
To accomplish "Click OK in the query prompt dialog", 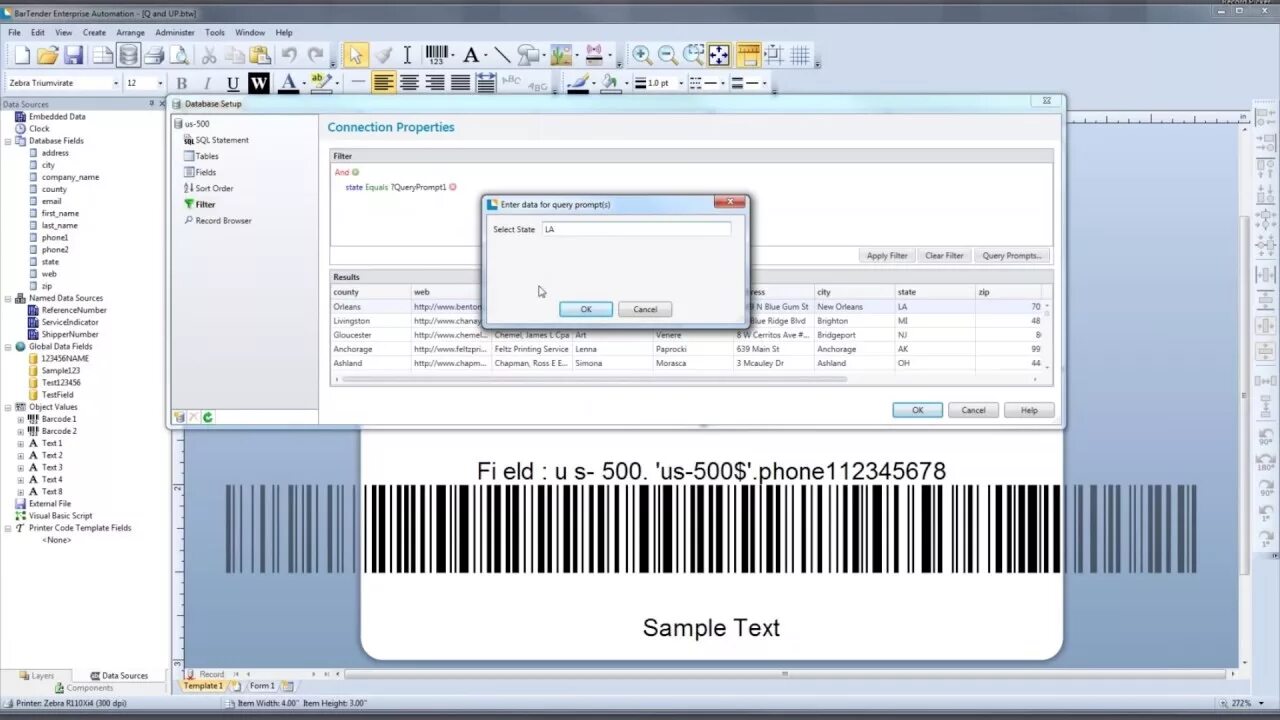I will (586, 309).
